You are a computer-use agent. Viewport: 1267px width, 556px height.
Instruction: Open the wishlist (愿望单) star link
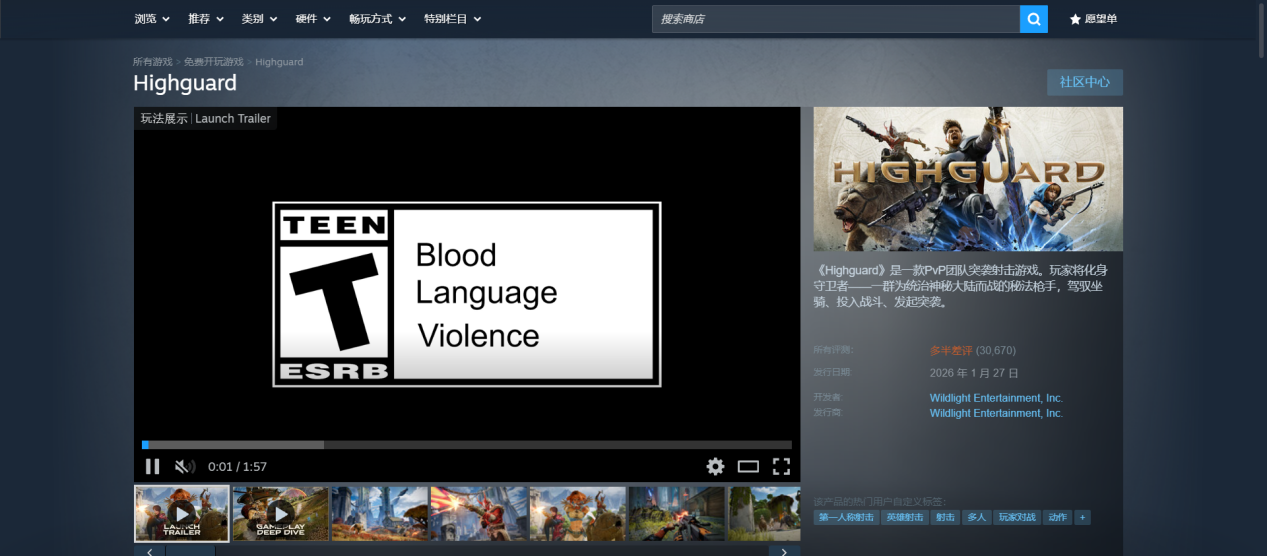1093,19
